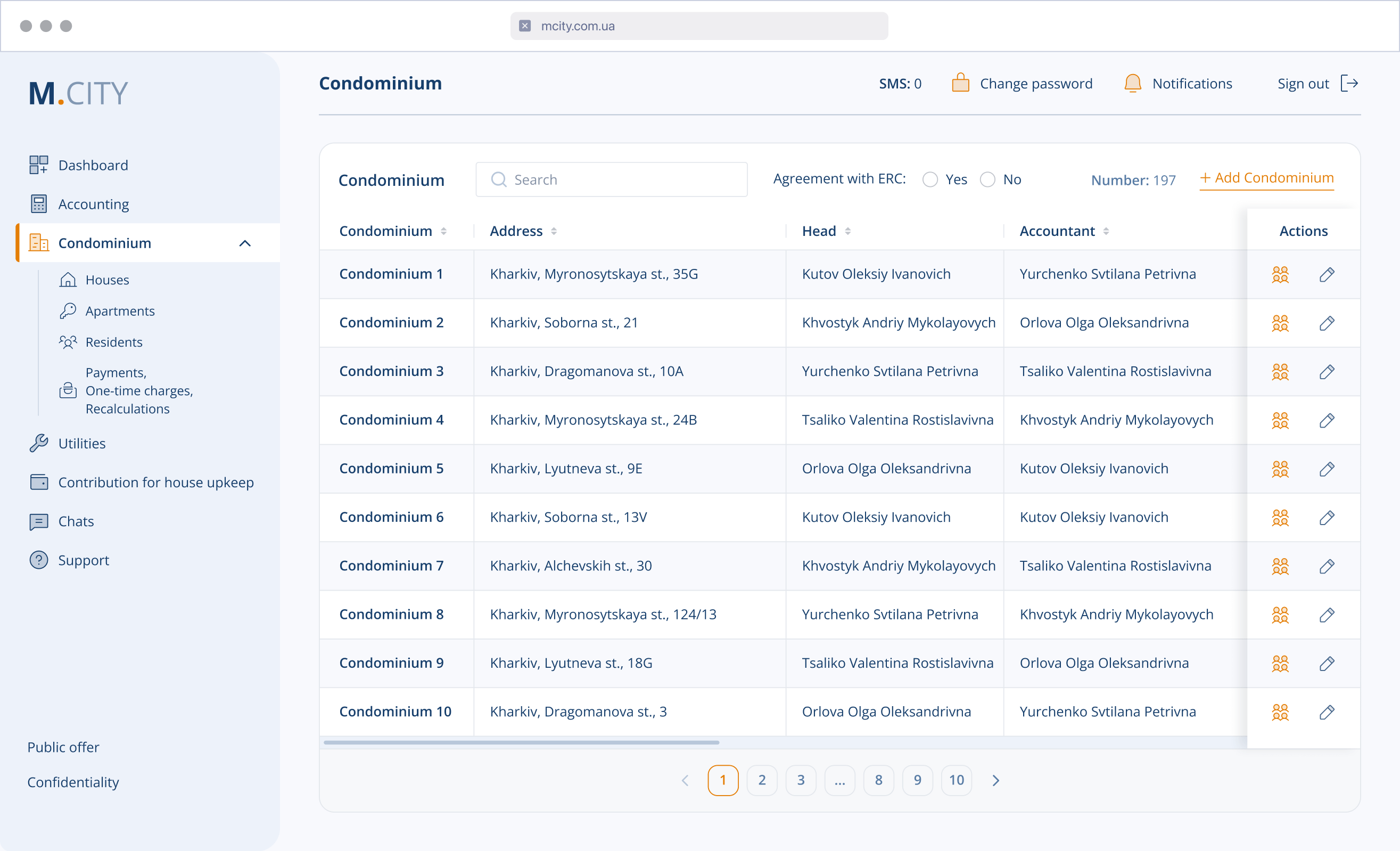Go to page 3 of the list
This screenshot has height=851, width=1400.
click(x=801, y=781)
